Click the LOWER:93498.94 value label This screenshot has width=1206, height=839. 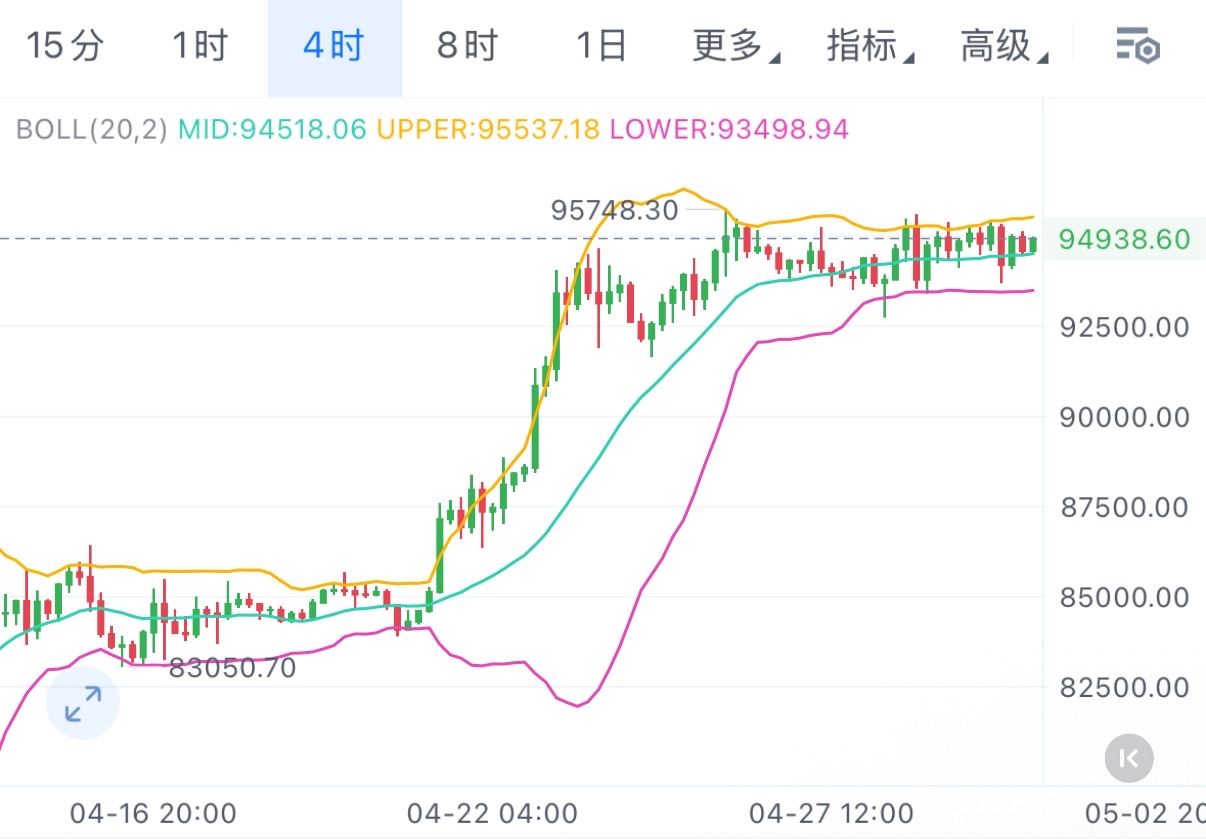point(729,129)
